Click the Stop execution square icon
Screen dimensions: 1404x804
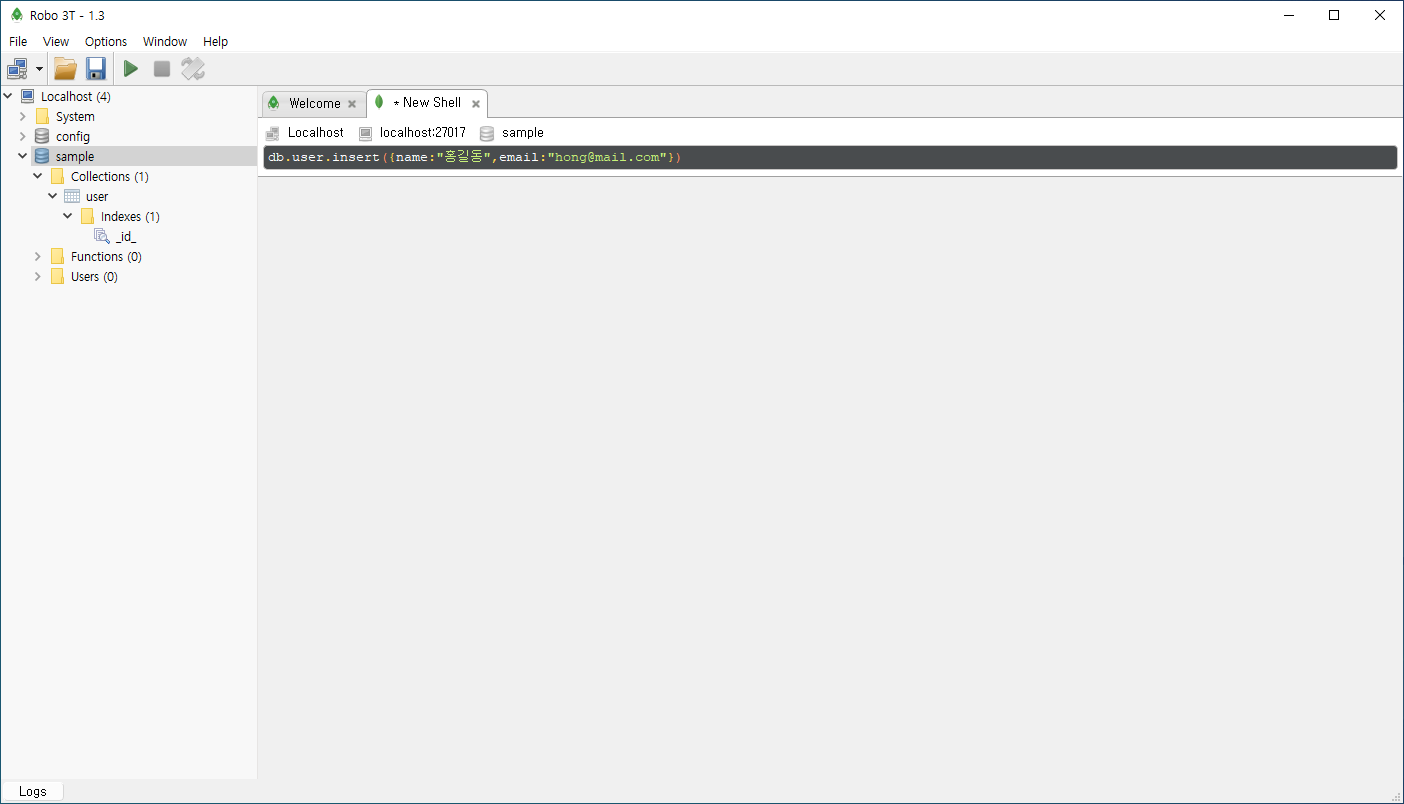tap(162, 69)
